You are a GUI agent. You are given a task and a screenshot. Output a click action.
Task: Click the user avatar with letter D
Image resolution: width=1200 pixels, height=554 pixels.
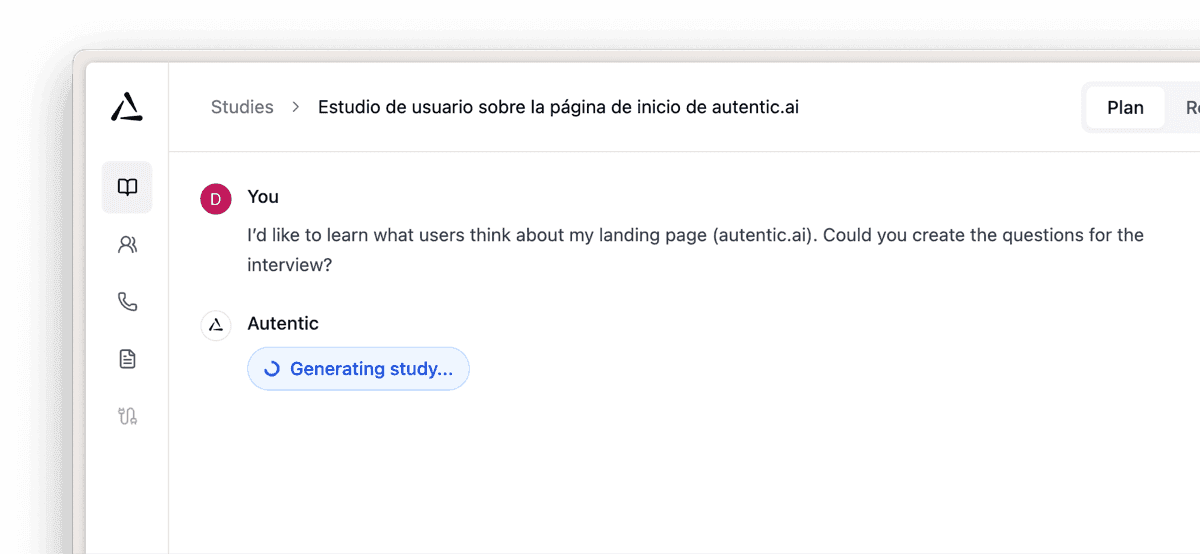tap(216, 199)
